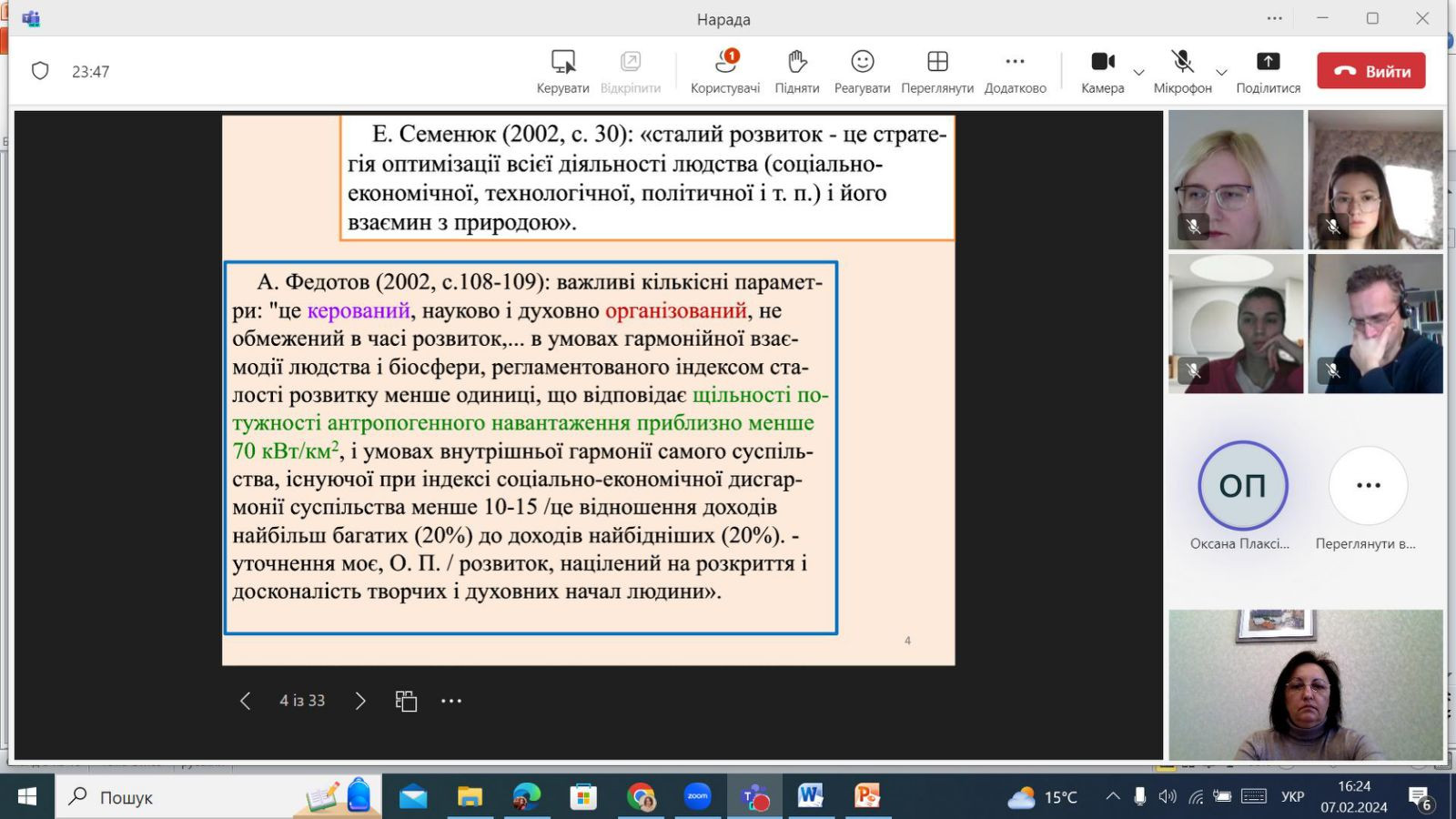The width and height of the screenshot is (1456, 819).
Task: Click the shield security icon
Action: [40, 71]
